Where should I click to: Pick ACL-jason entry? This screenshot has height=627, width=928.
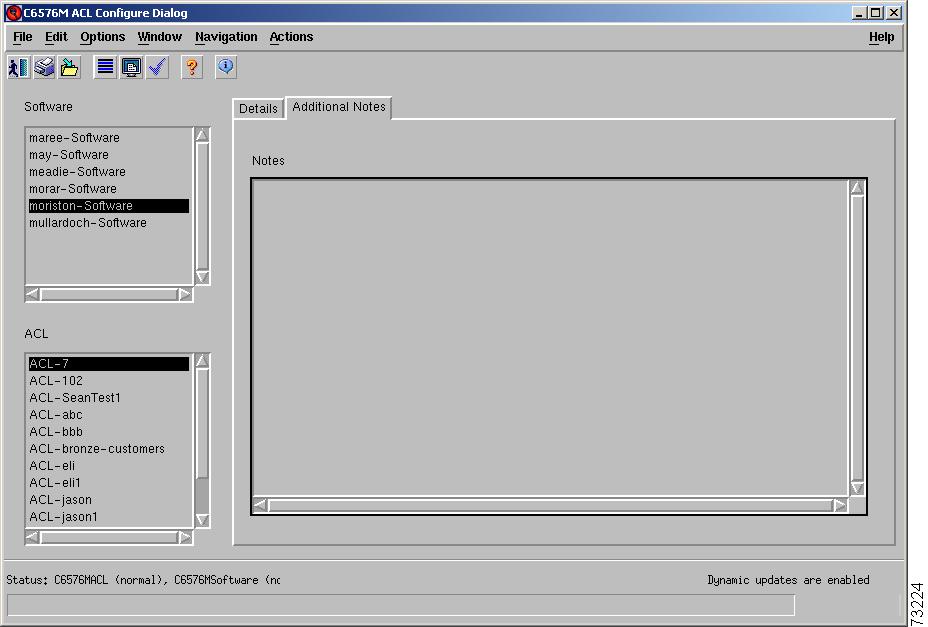click(109, 500)
